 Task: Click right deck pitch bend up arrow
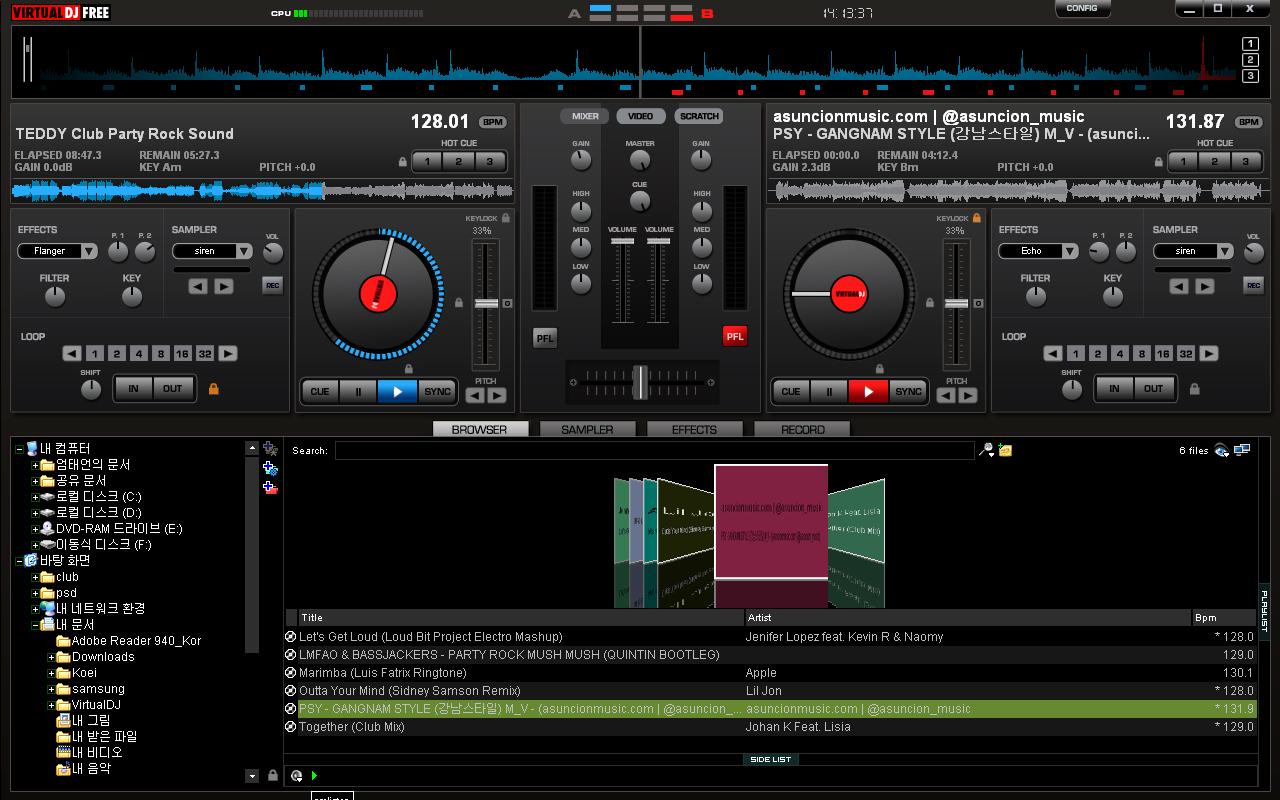(x=968, y=396)
